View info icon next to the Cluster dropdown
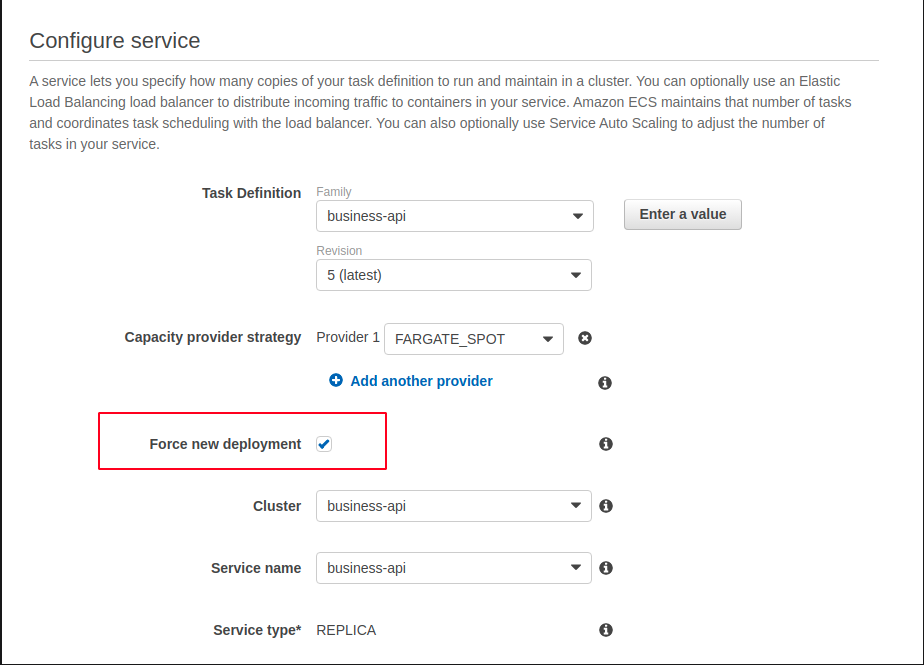The image size is (924, 665). coord(605,506)
